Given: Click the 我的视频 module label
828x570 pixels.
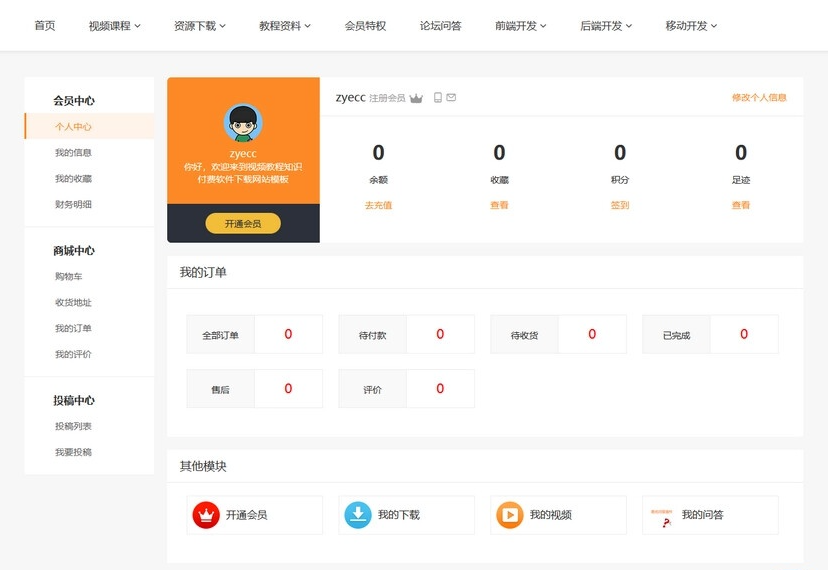Looking at the screenshot, I should pos(551,515).
